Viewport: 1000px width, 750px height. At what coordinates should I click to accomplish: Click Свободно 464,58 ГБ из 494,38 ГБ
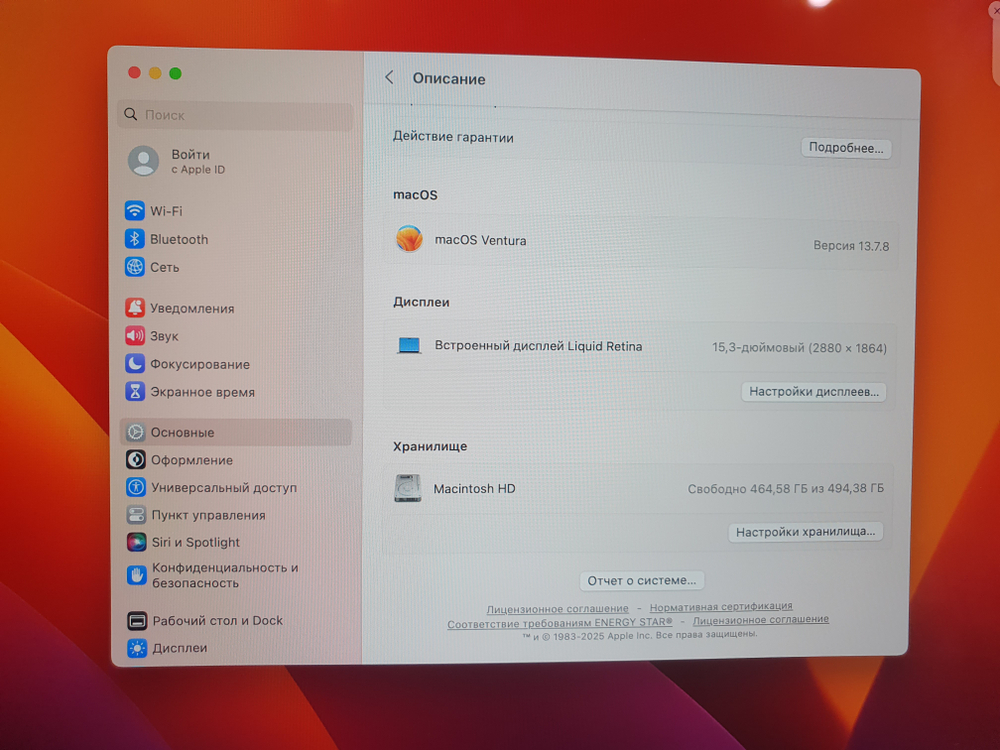[x=786, y=489]
